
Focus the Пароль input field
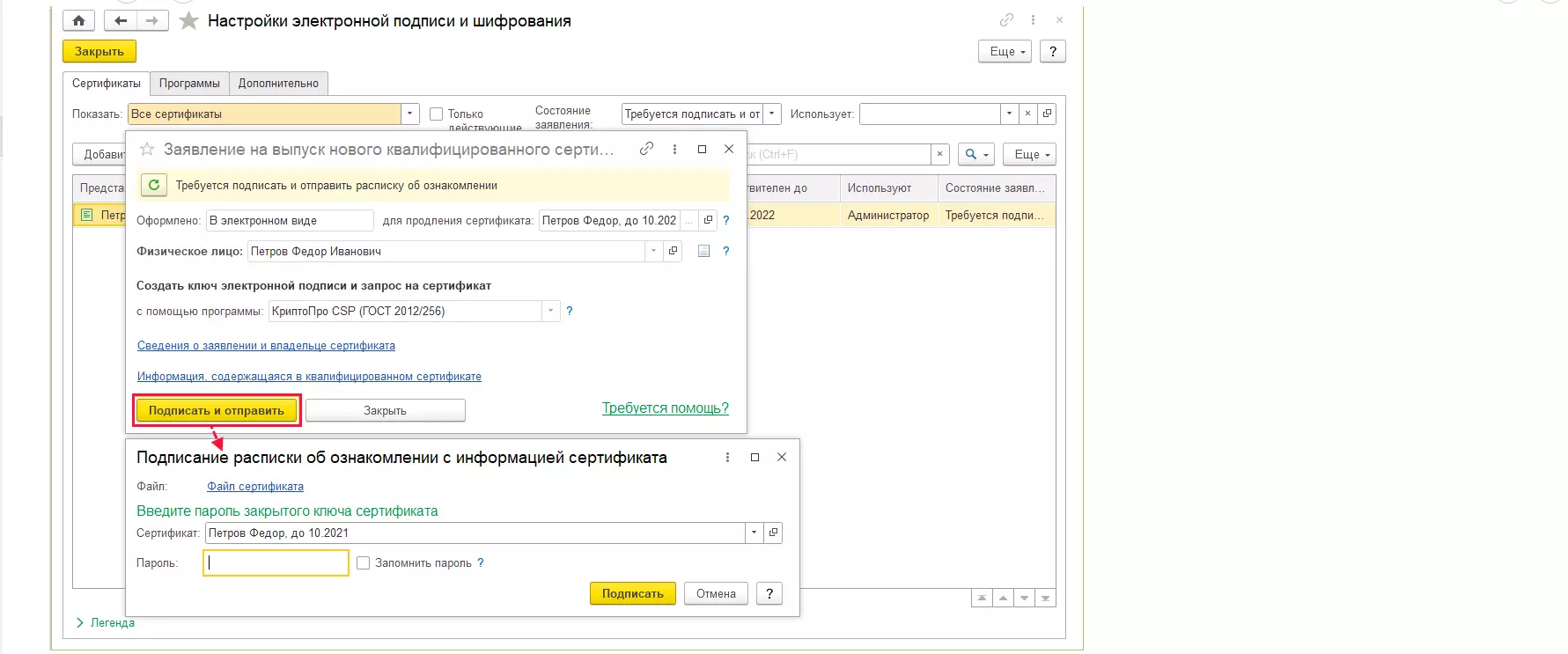[276, 562]
